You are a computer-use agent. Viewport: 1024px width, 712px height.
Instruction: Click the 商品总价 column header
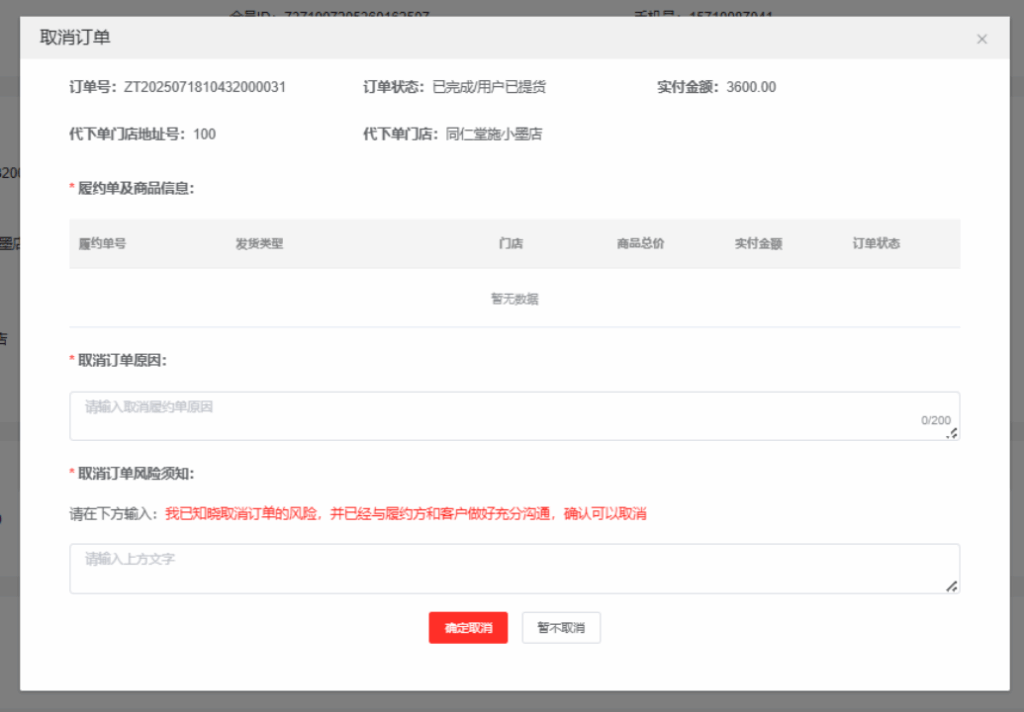point(641,243)
